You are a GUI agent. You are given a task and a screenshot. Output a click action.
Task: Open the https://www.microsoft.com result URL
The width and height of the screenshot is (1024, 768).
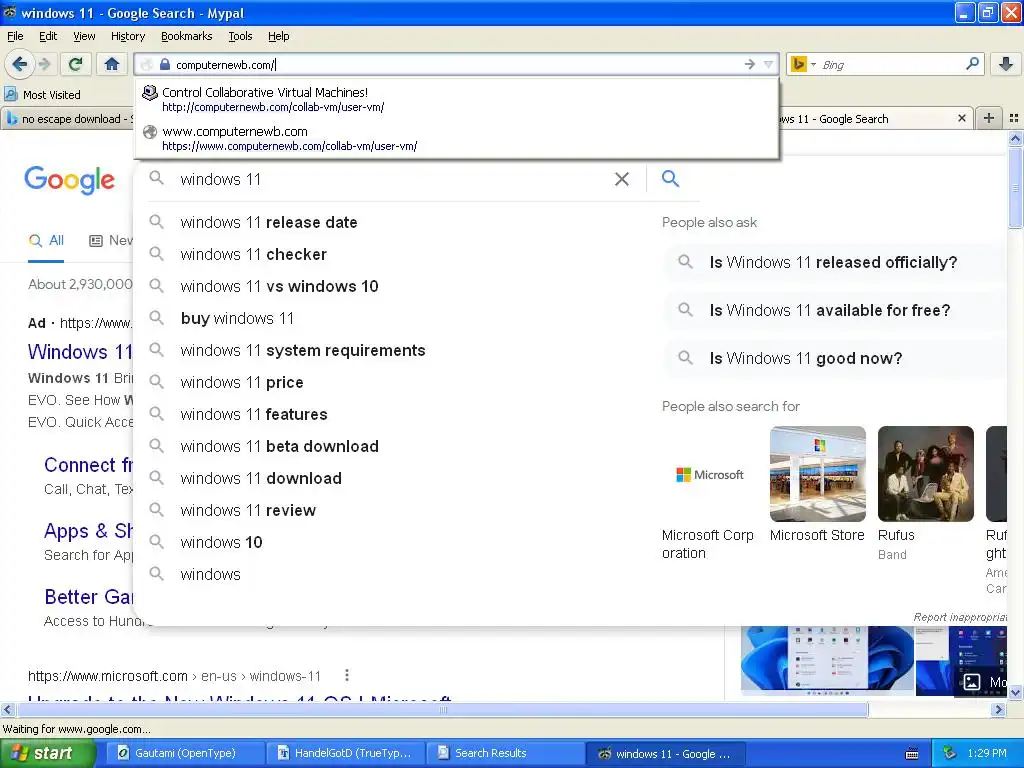(x=174, y=676)
